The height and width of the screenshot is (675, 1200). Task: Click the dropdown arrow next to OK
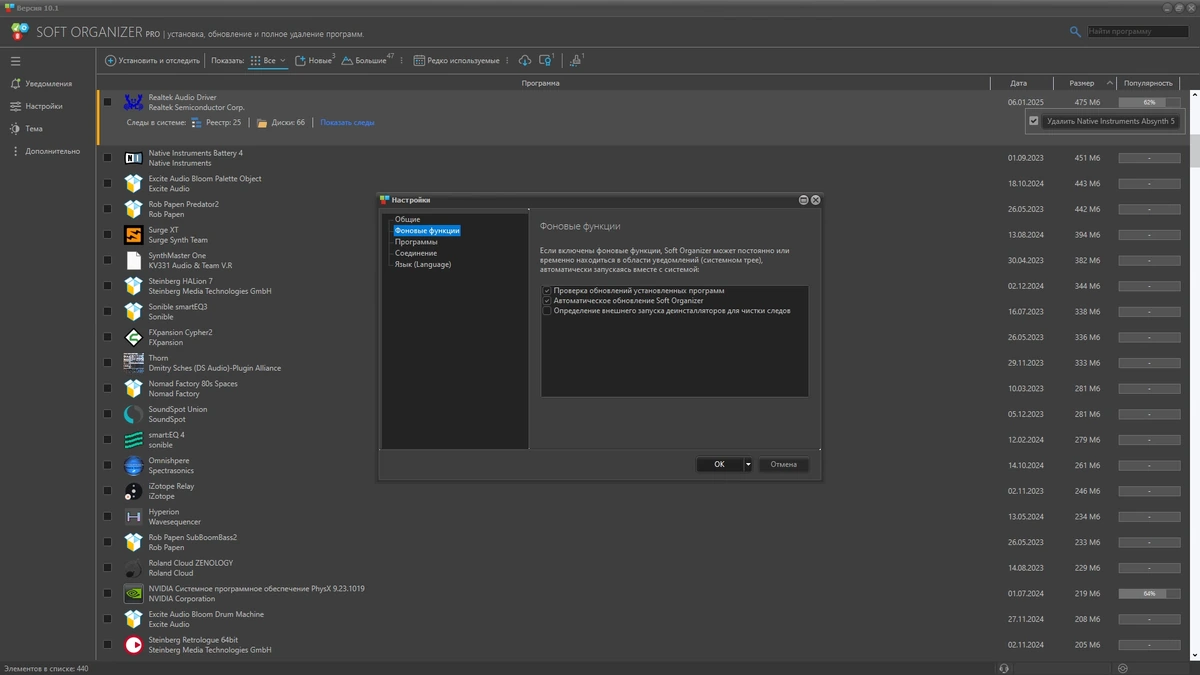747,464
